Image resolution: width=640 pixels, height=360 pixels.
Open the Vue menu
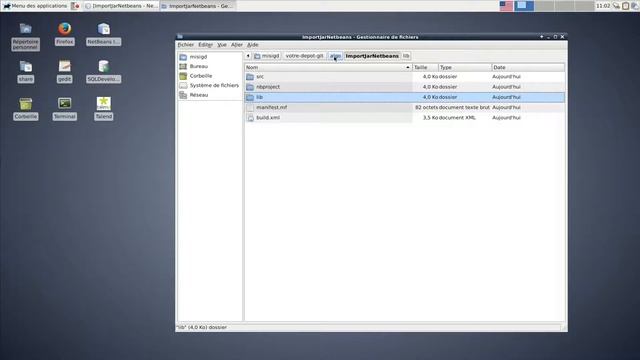tap(222, 44)
